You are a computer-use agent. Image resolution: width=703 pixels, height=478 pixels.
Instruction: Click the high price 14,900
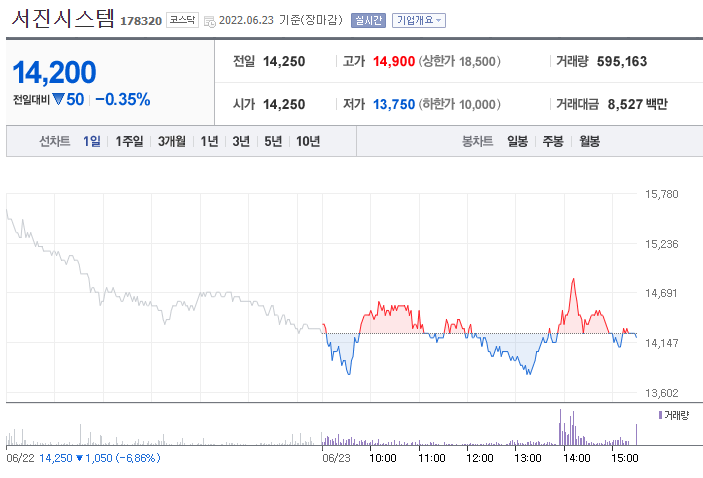pos(394,61)
